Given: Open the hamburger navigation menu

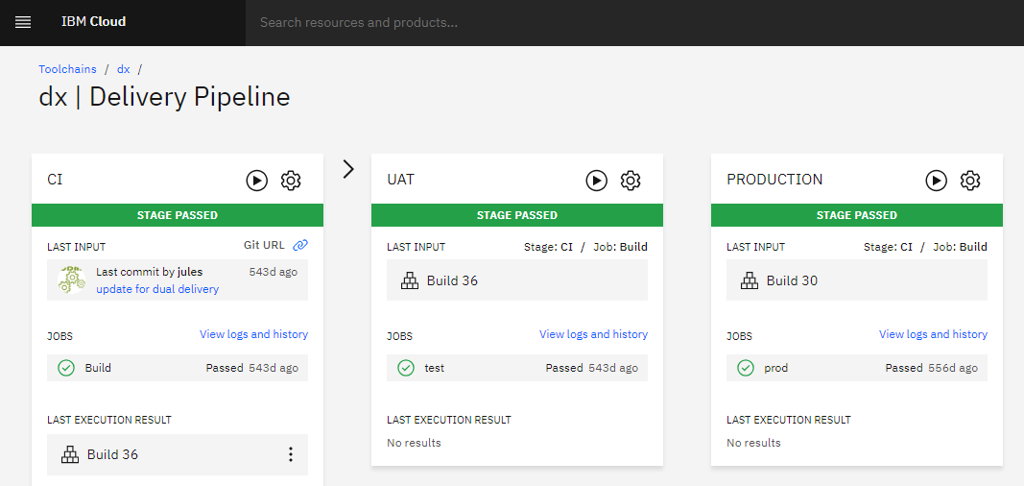Looking at the screenshot, I should (23, 22).
